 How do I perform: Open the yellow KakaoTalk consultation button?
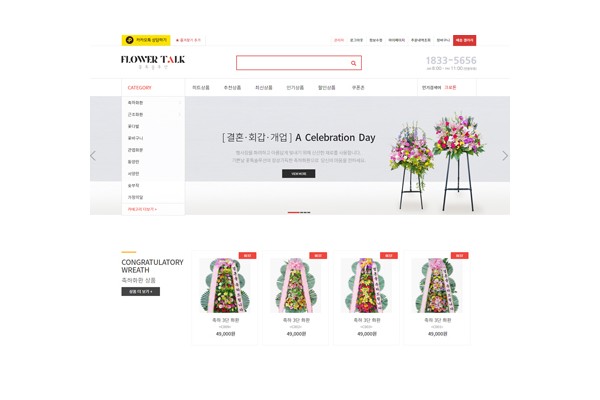pos(146,40)
